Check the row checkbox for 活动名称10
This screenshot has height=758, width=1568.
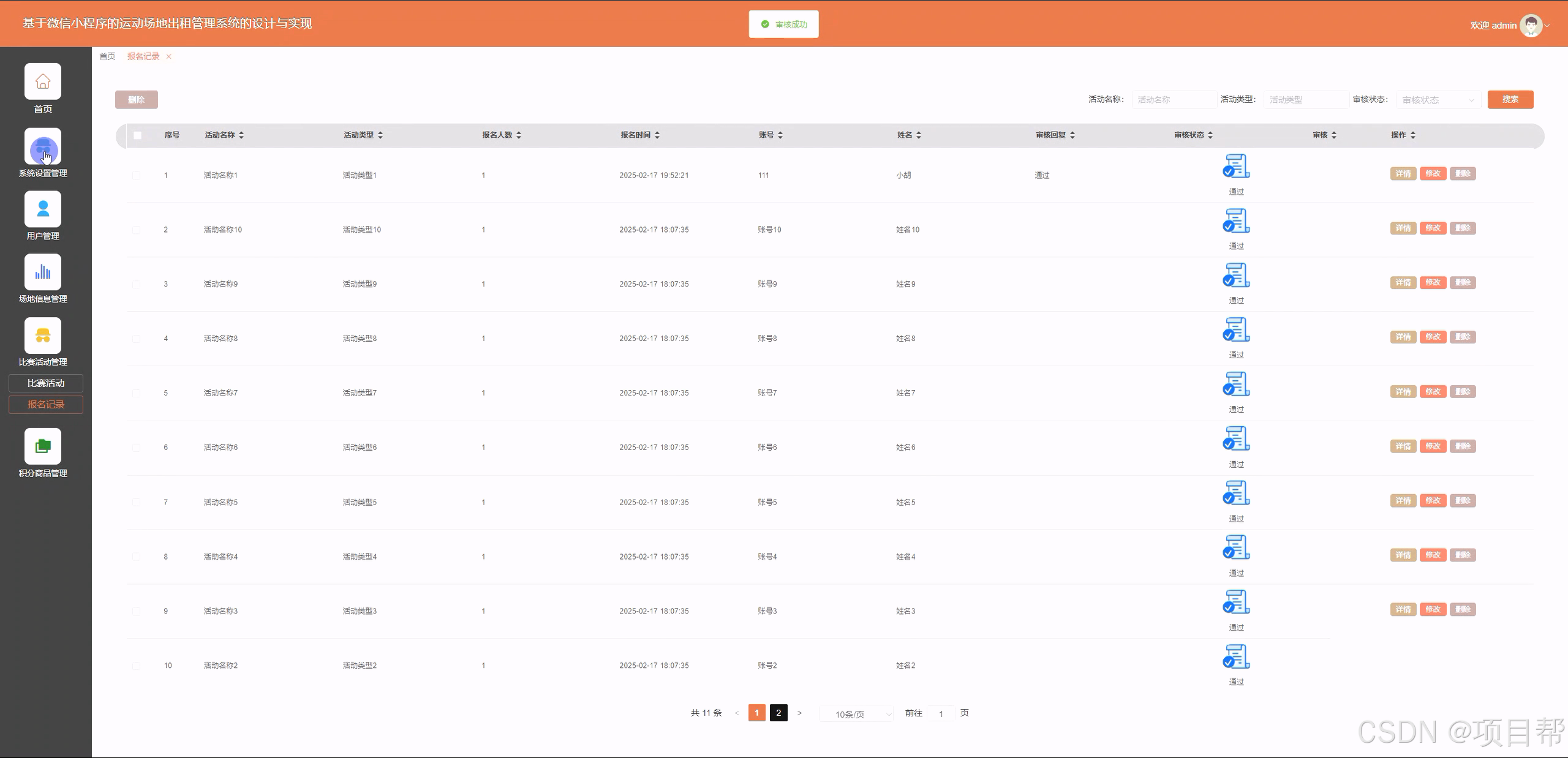coord(136,230)
